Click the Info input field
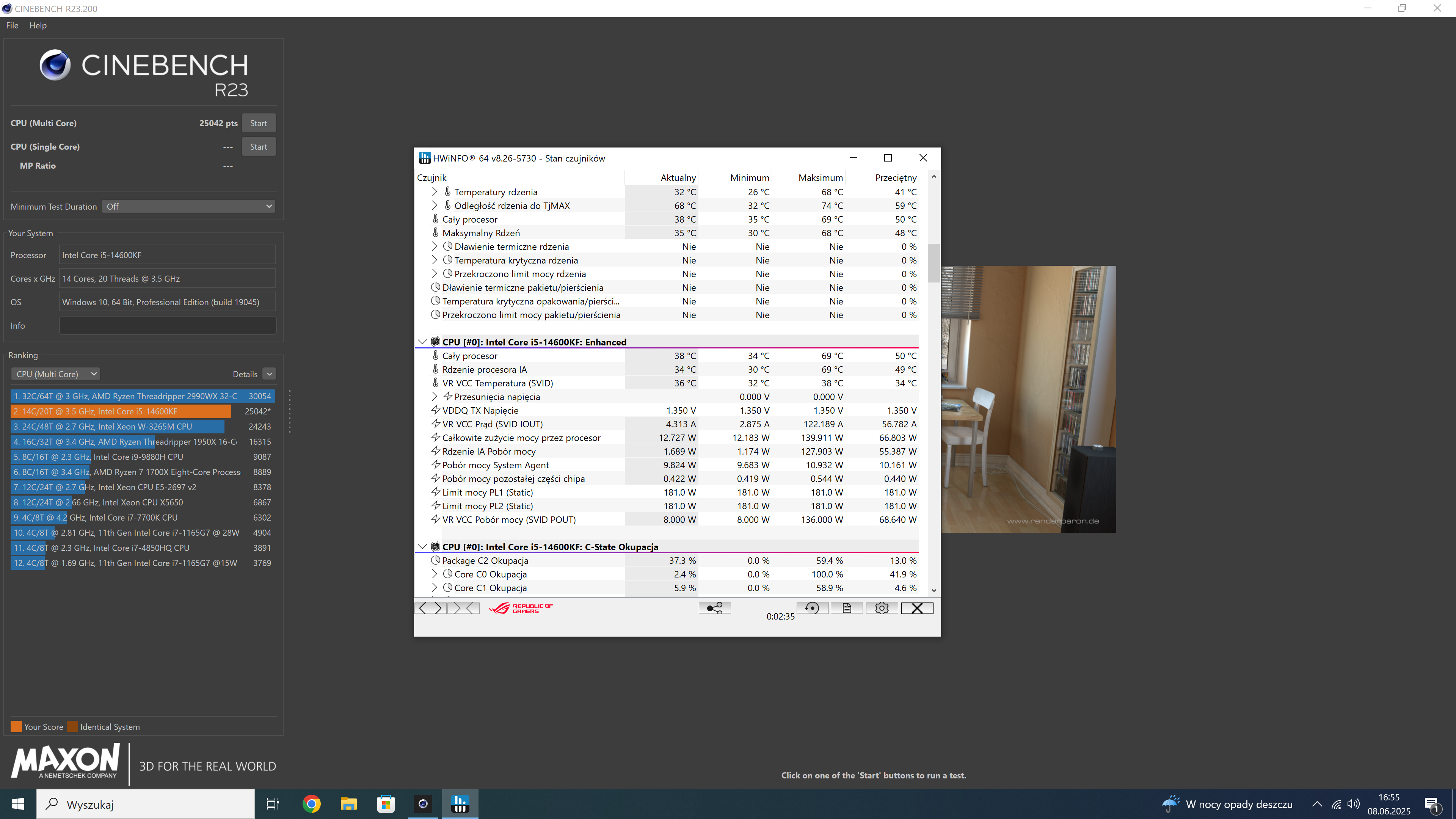 point(167,326)
